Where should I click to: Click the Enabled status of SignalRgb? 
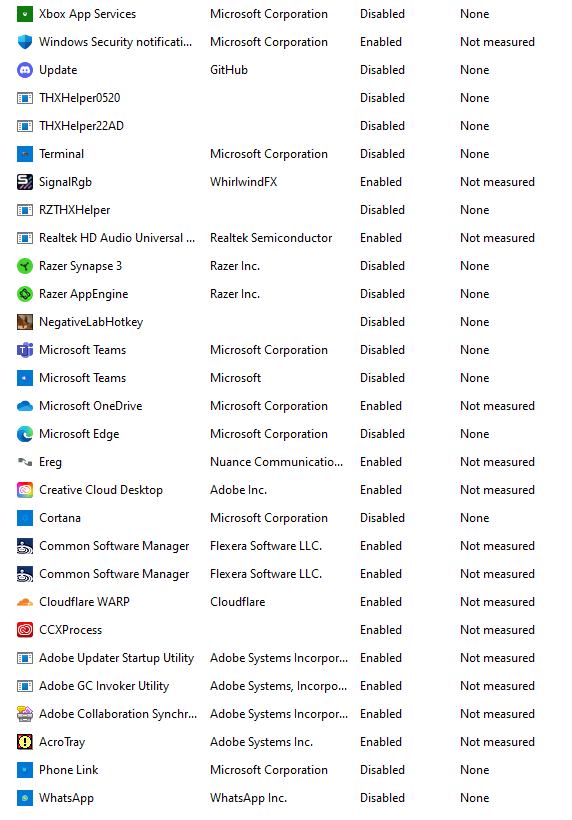381,182
